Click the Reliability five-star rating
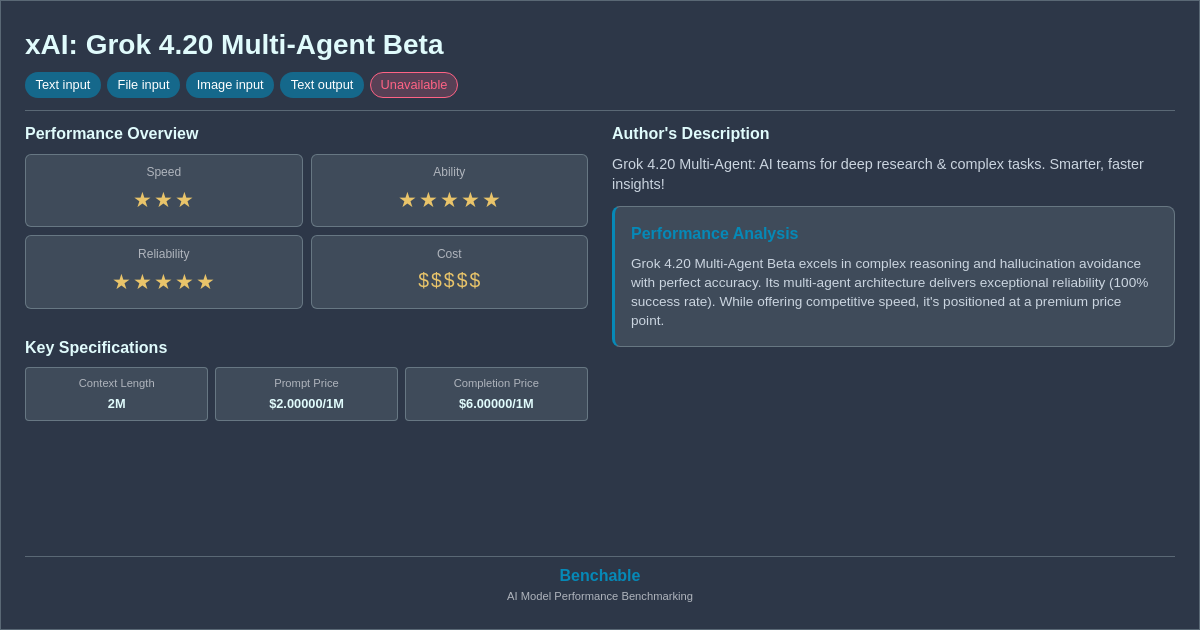Image resolution: width=1200 pixels, height=630 pixels. pyautogui.click(x=164, y=282)
